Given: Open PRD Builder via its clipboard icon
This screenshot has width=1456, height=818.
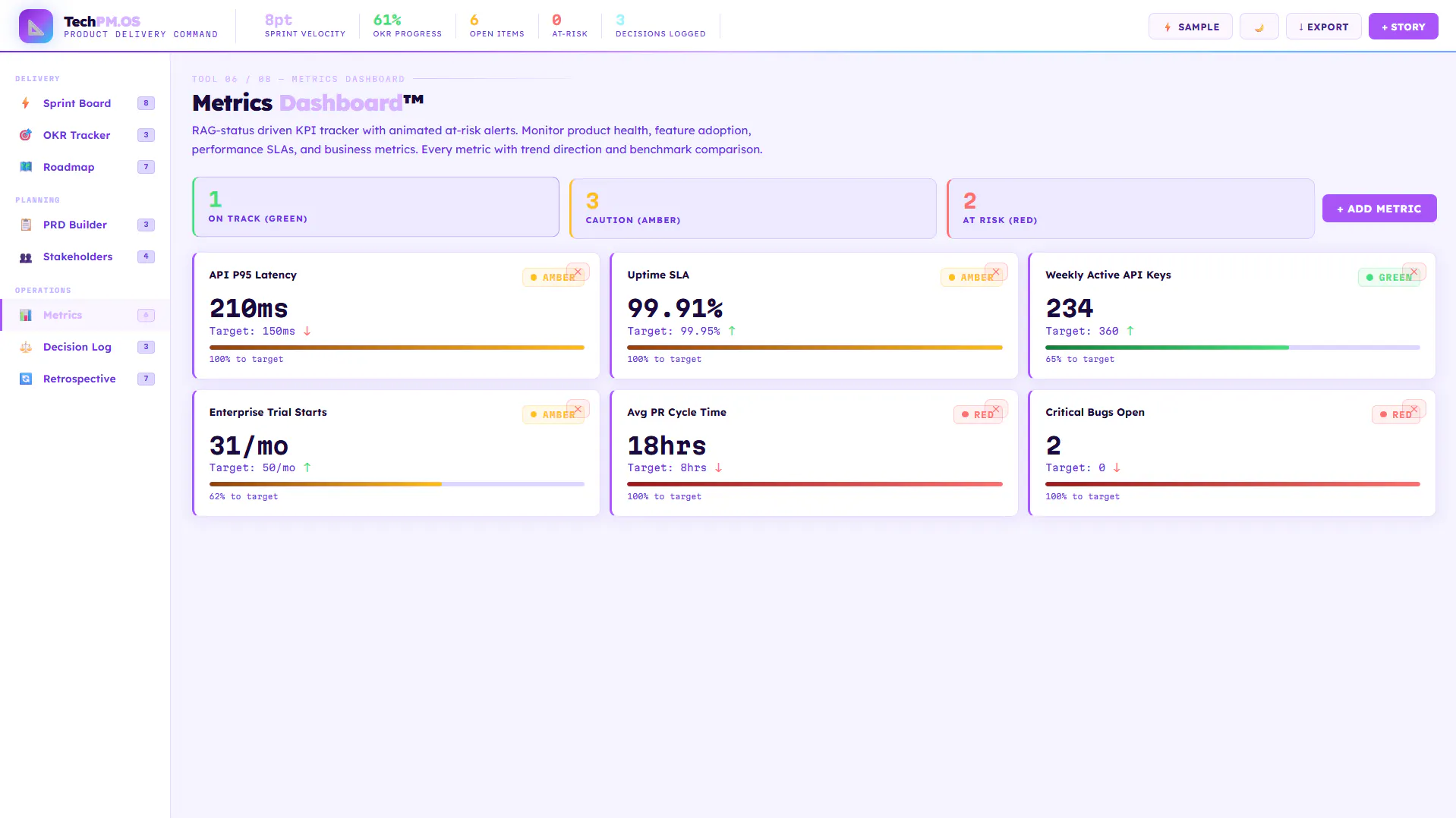Looking at the screenshot, I should (x=26, y=225).
